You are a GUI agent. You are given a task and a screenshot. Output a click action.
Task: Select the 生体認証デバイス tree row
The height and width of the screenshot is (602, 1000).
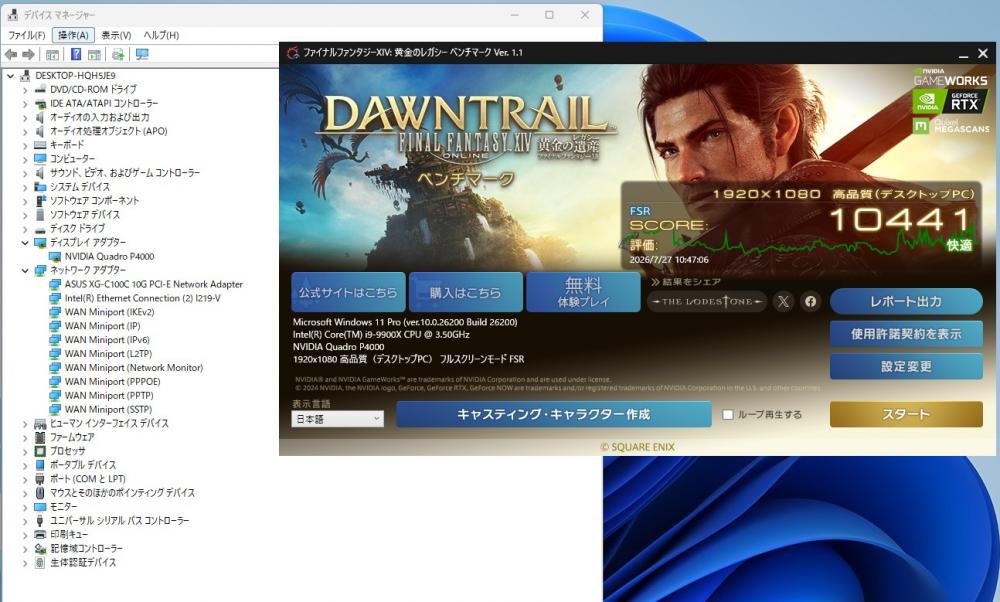tap(83, 562)
